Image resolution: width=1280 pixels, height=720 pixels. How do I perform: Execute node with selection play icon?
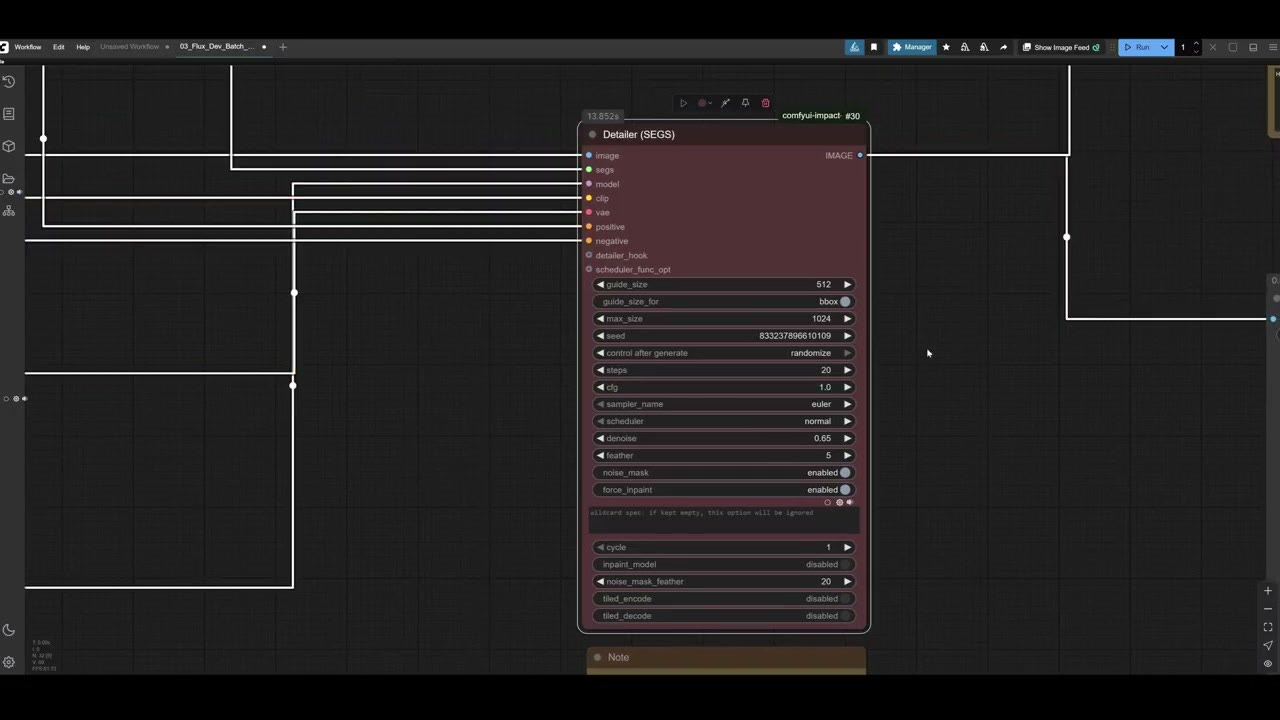tap(683, 103)
